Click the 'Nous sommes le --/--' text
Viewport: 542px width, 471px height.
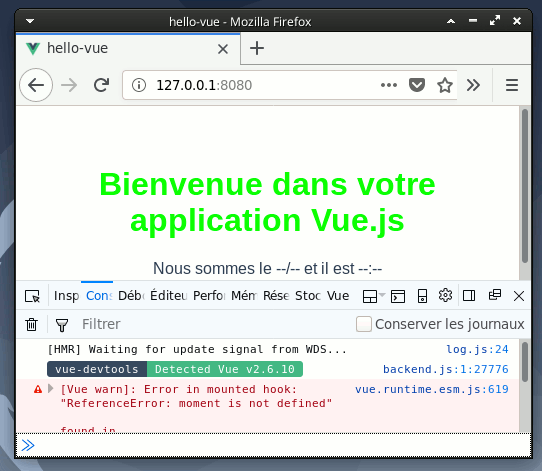pos(226,269)
